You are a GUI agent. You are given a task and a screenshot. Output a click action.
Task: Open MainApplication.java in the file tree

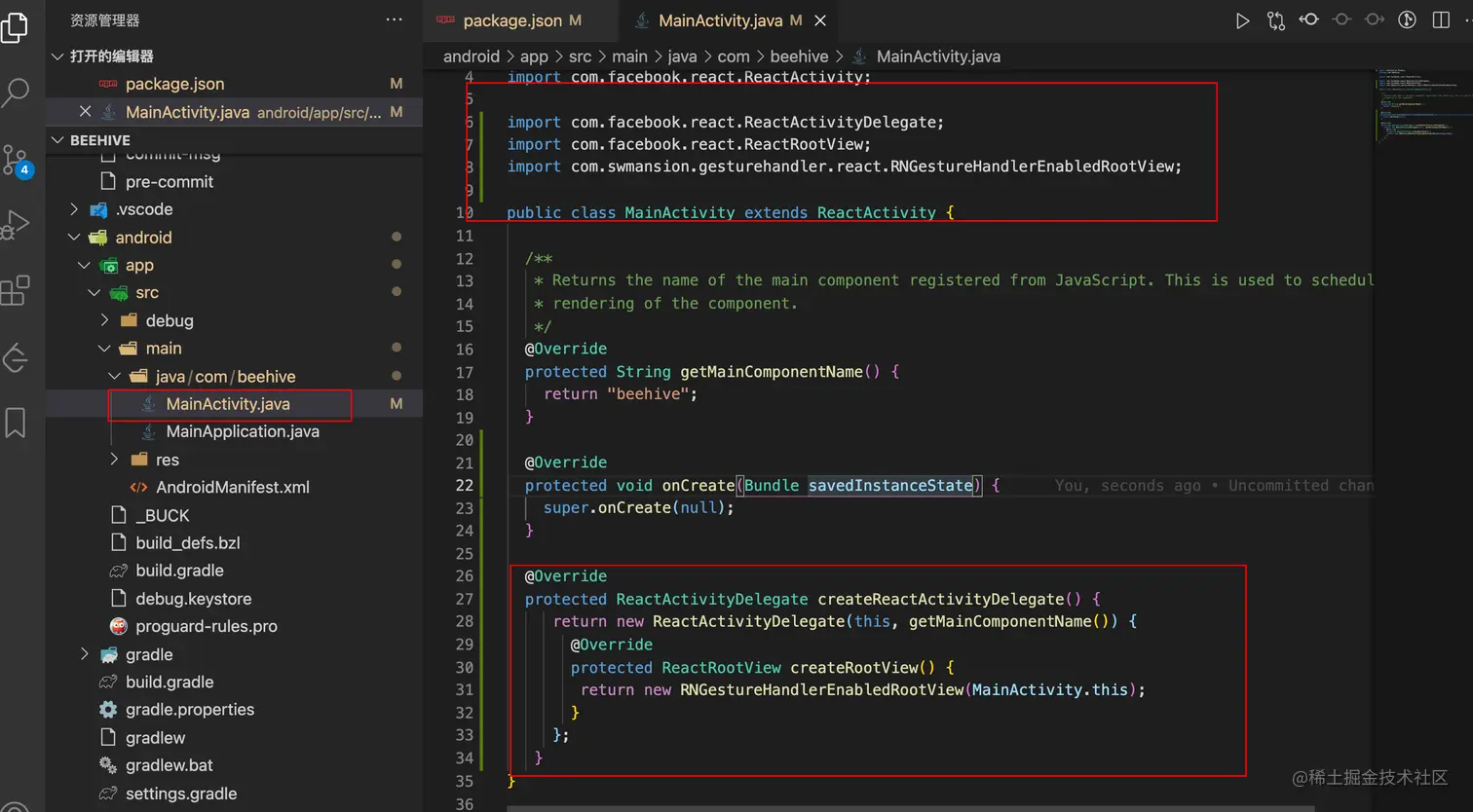pos(243,431)
